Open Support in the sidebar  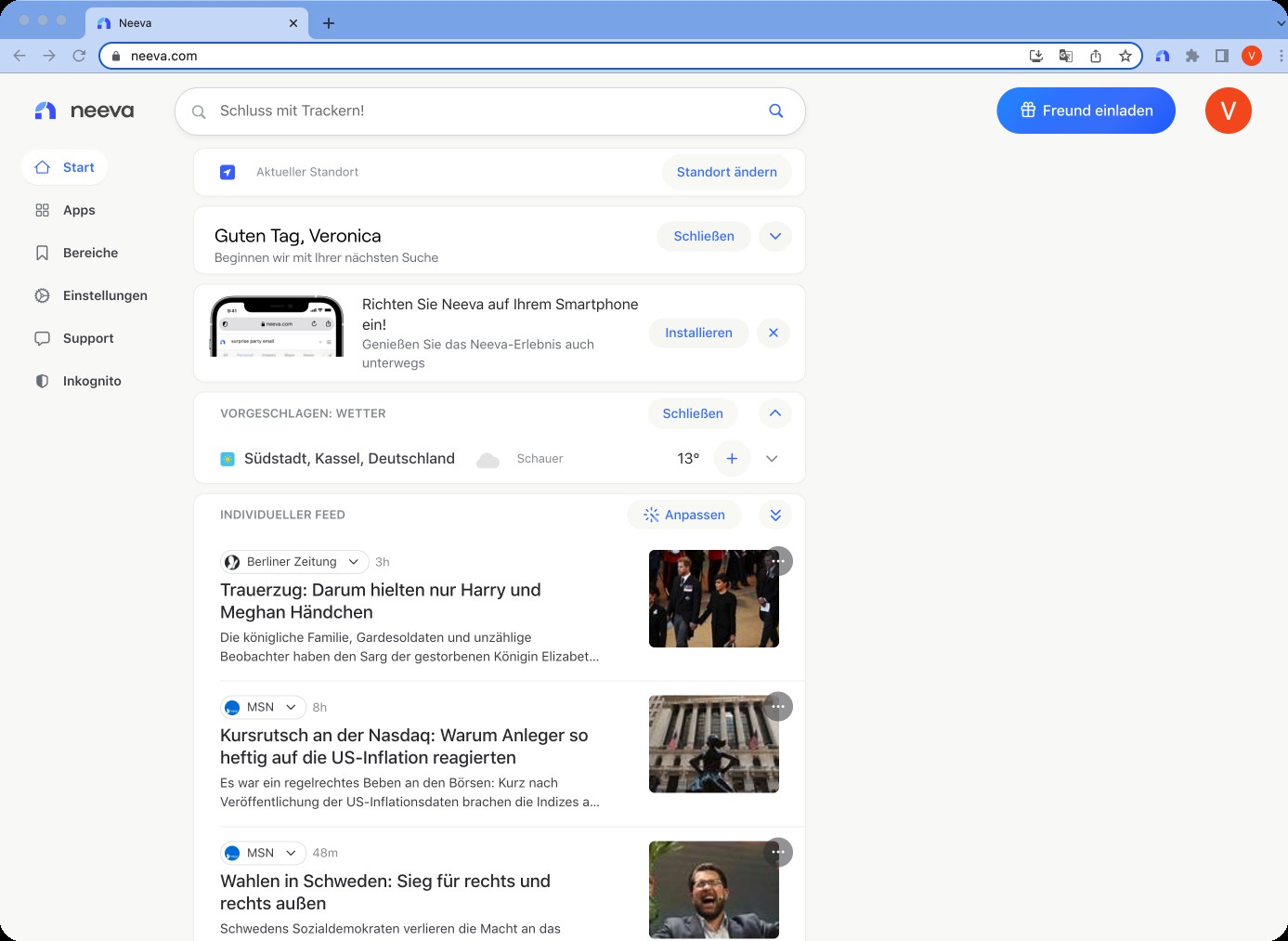74,338
